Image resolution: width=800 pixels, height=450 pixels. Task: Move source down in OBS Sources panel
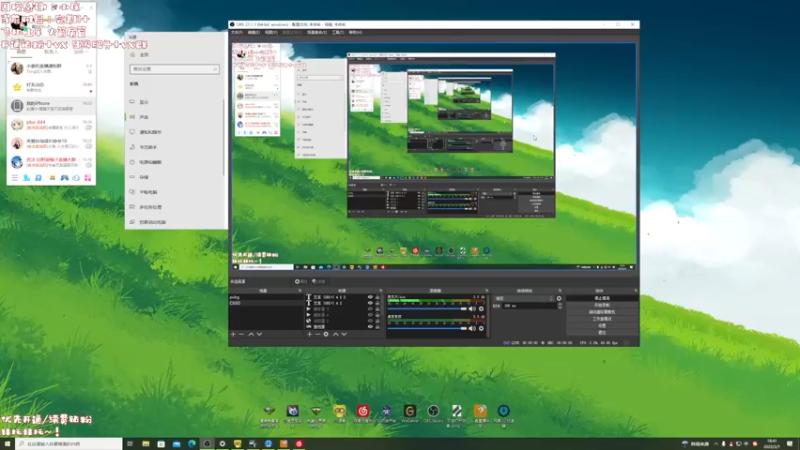(344, 334)
